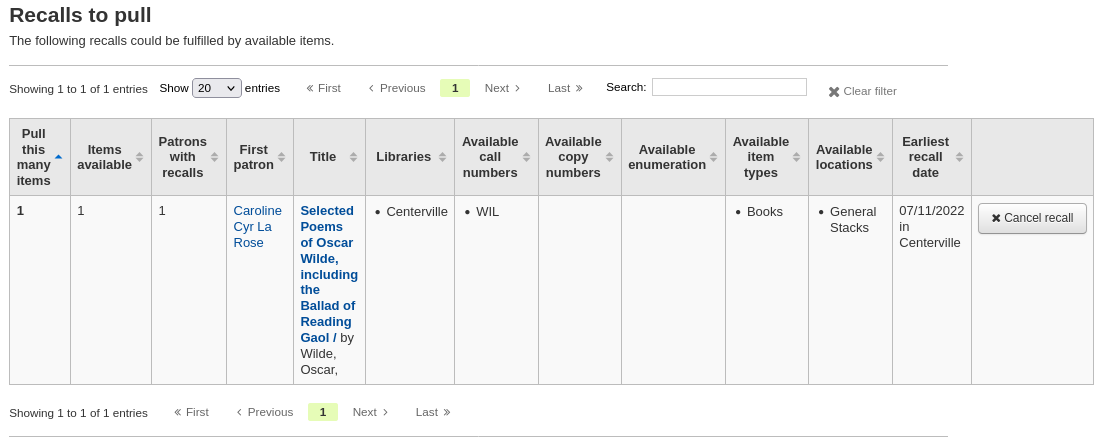Sort by Items available column arrows

tap(139, 157)
